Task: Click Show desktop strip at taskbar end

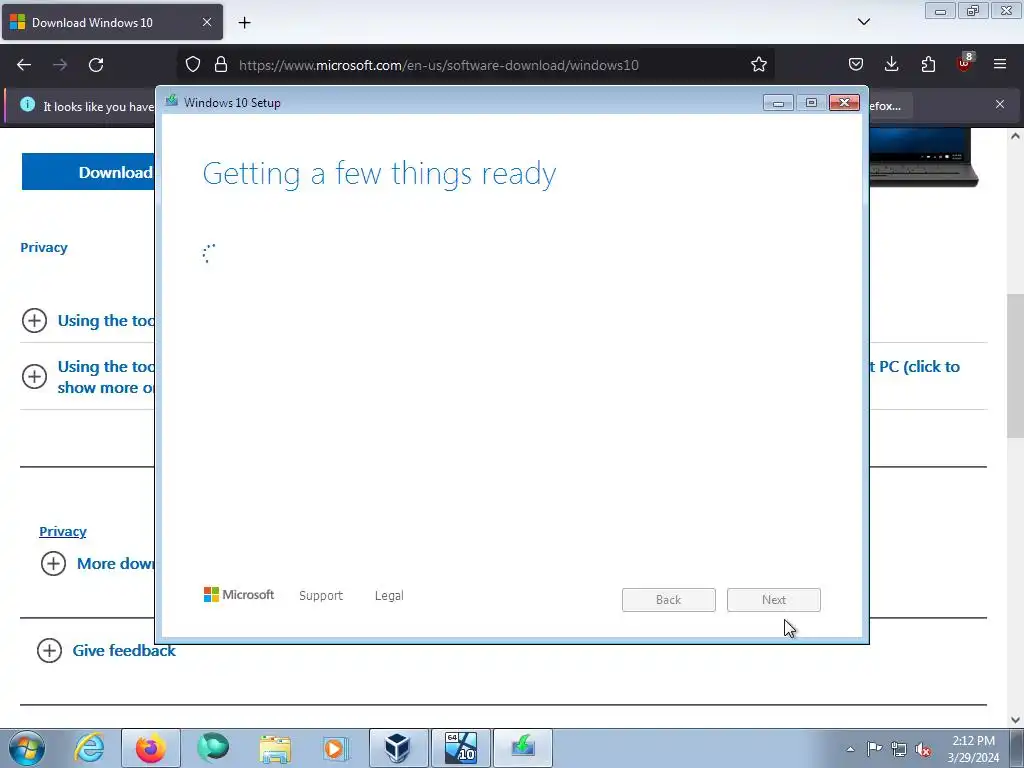Action: click(x=1017, y=748)
